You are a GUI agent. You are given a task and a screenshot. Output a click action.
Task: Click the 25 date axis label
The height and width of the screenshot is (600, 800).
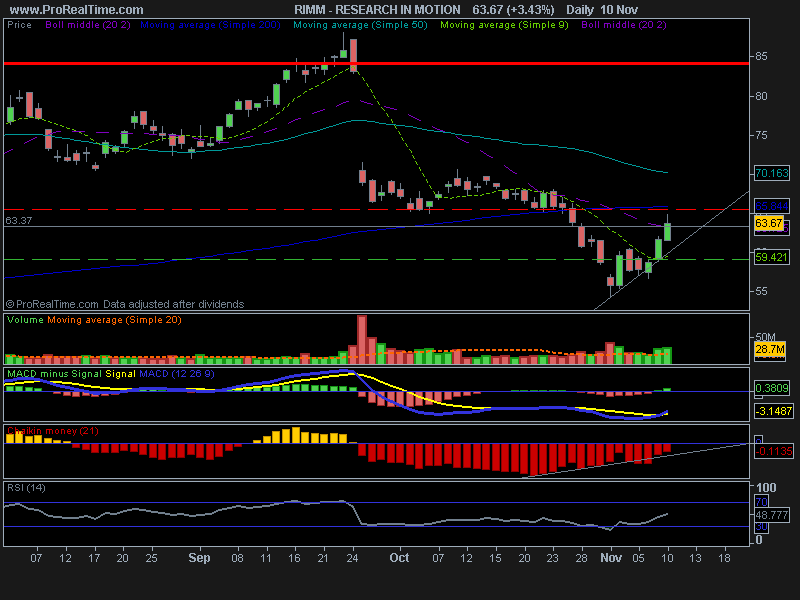tap(151, 558)
